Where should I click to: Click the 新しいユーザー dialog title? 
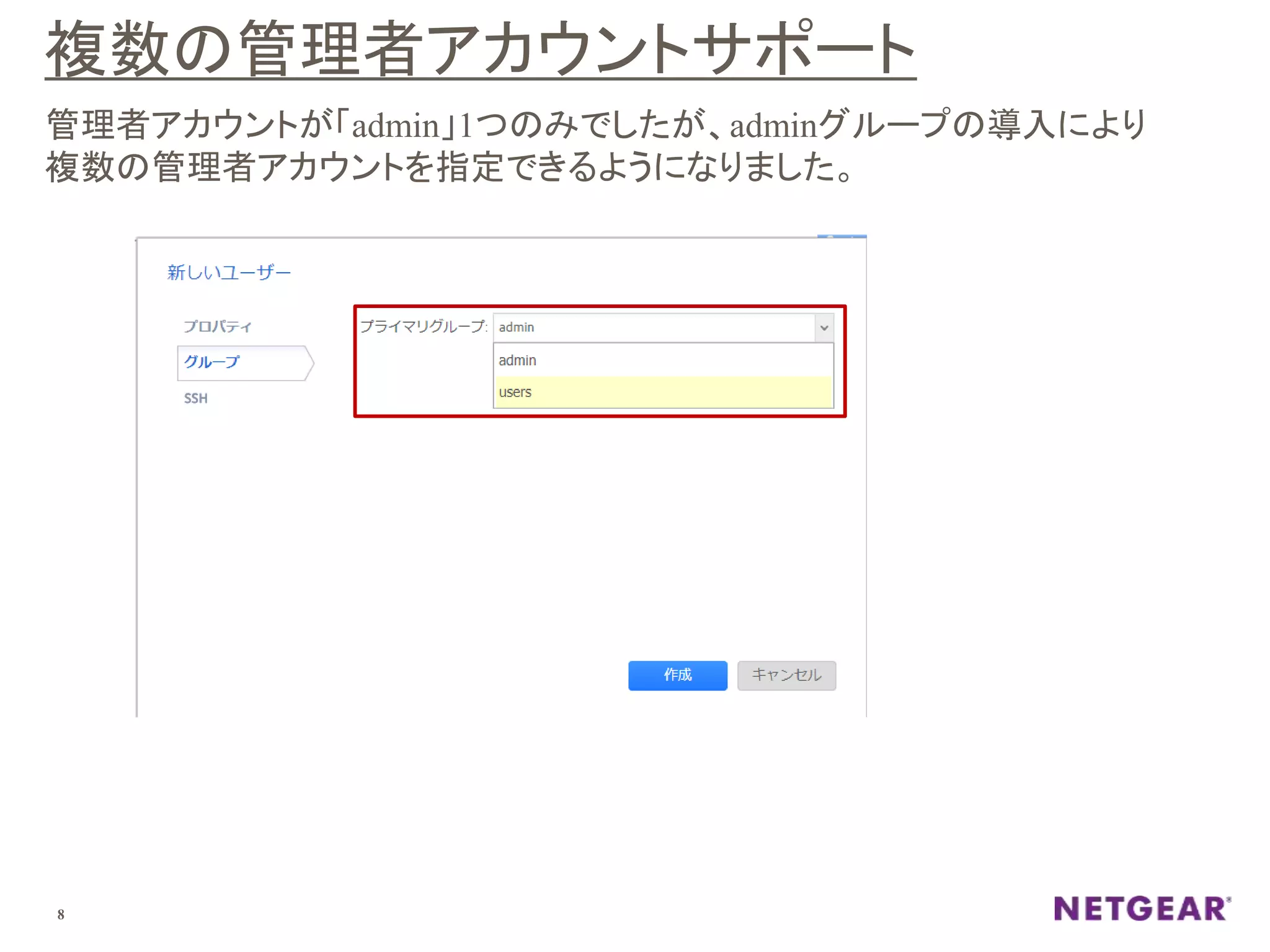229,272
